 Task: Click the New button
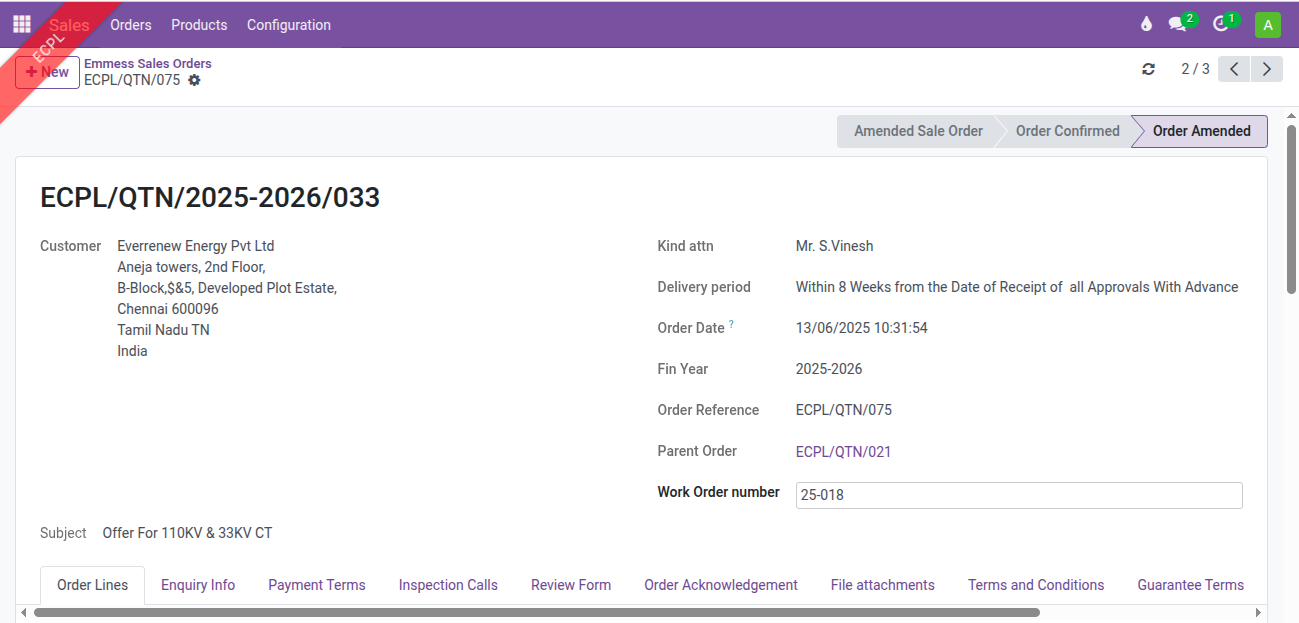48,72
